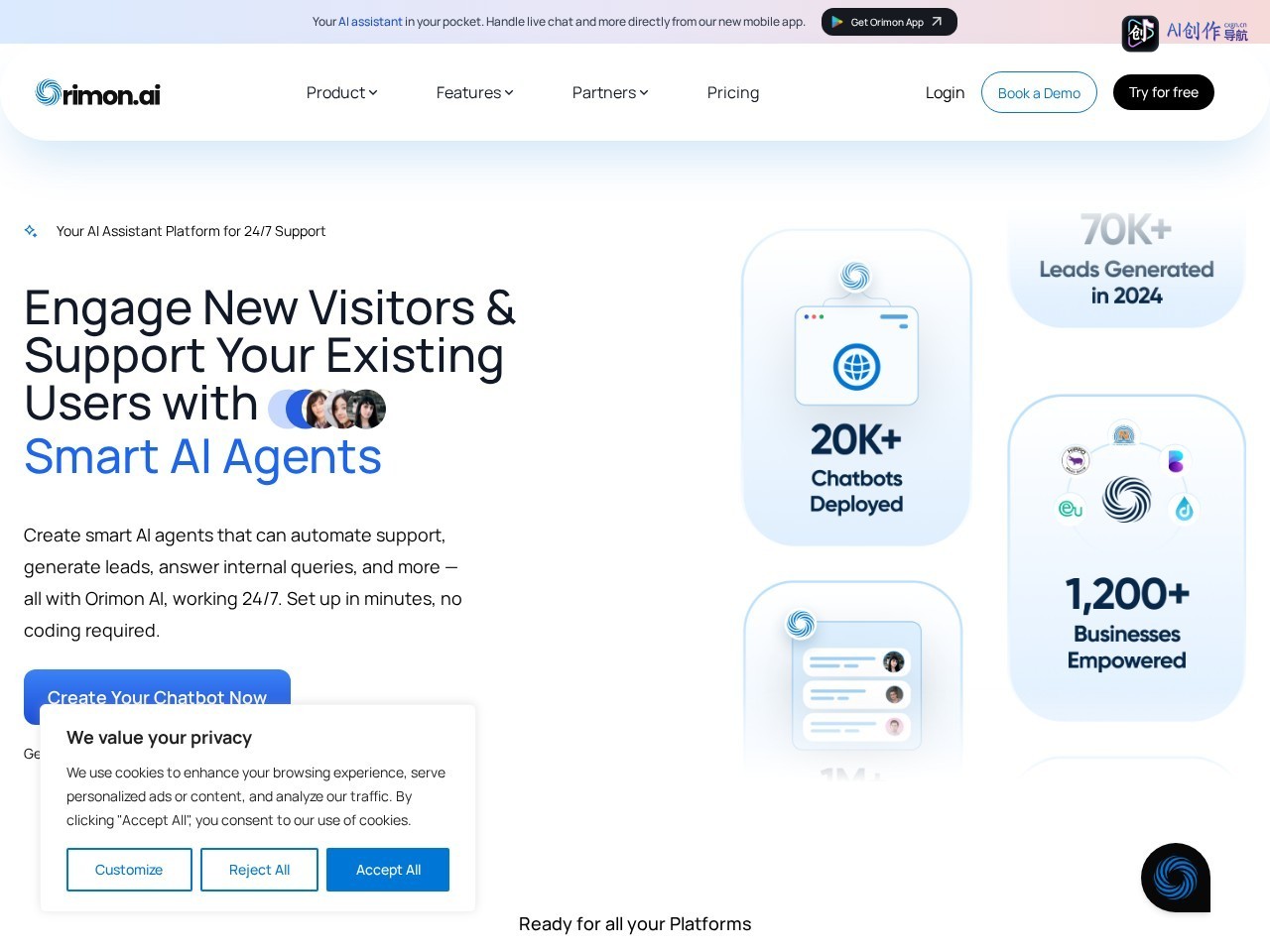The width and height of the screenshot is (1270, 952).
Task: Click the purple B brand logo
Action: [1176, 460]
